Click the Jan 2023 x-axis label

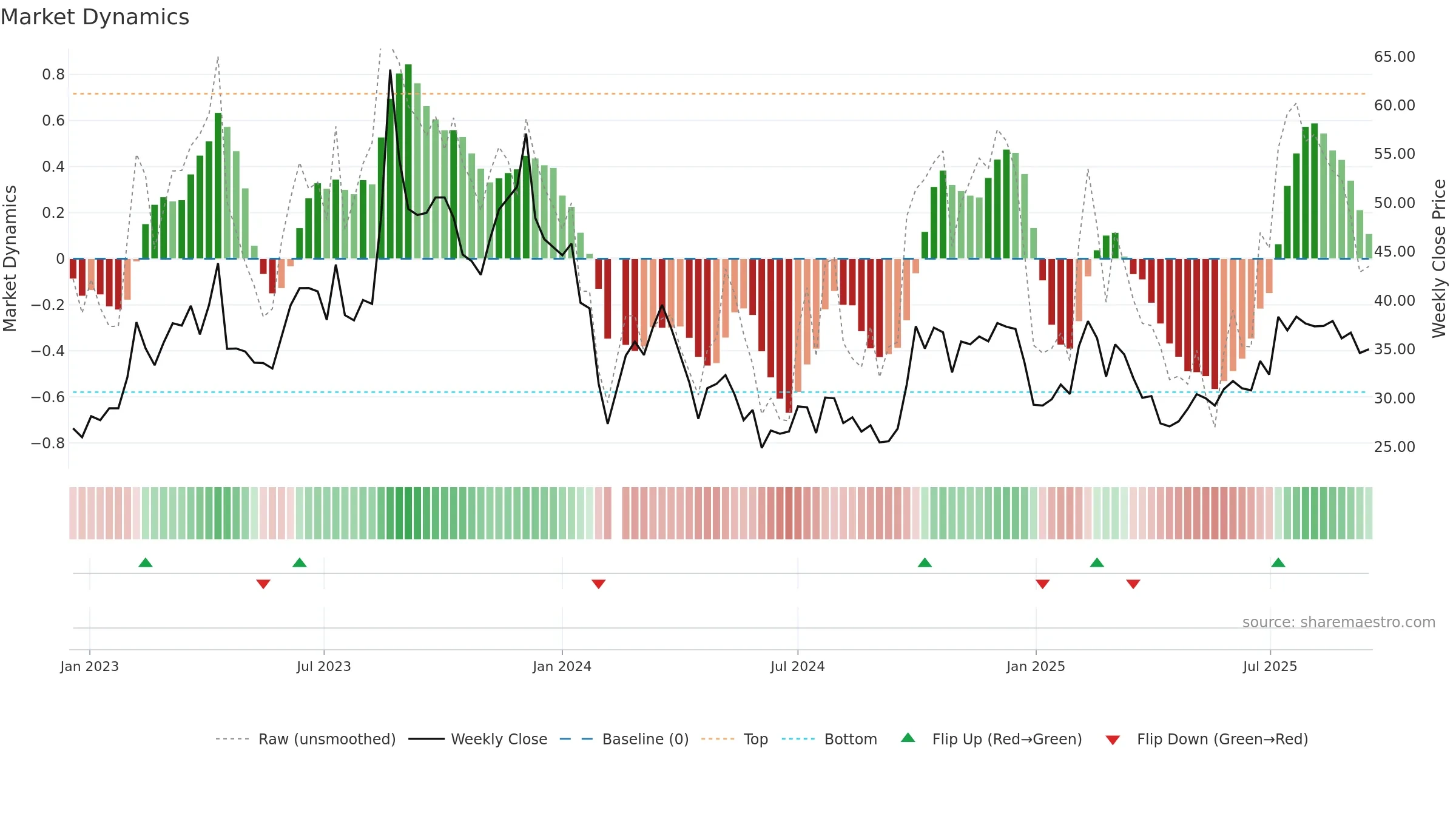(90, 666)
